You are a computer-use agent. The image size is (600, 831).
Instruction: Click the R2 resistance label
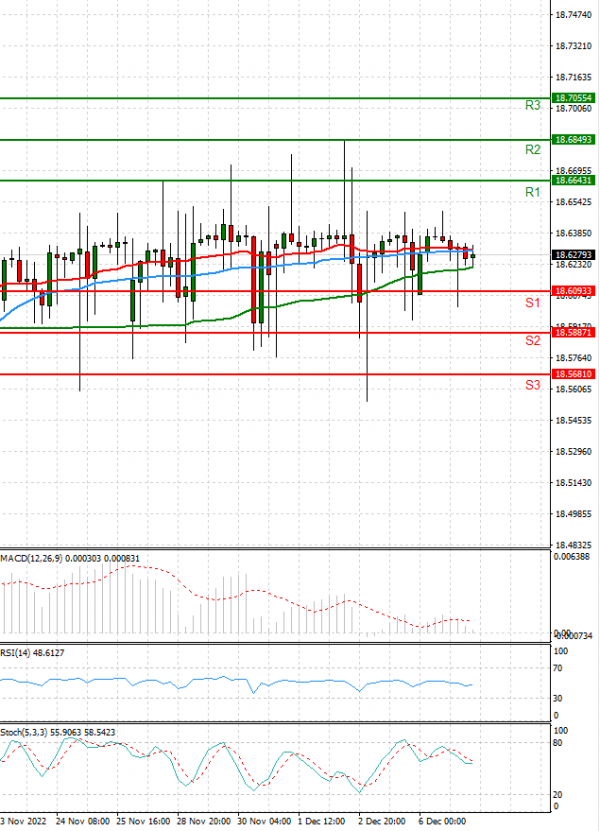pyautogui.click(x=532, y=150)
